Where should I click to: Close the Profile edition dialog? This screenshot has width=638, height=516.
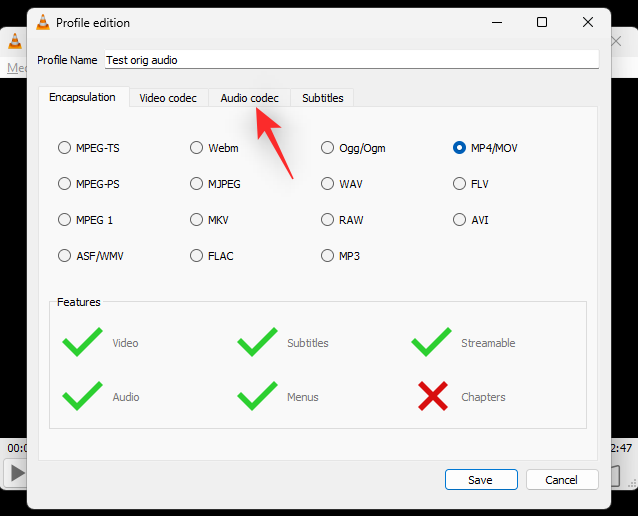pyautogui.click(x=588, y=22)
